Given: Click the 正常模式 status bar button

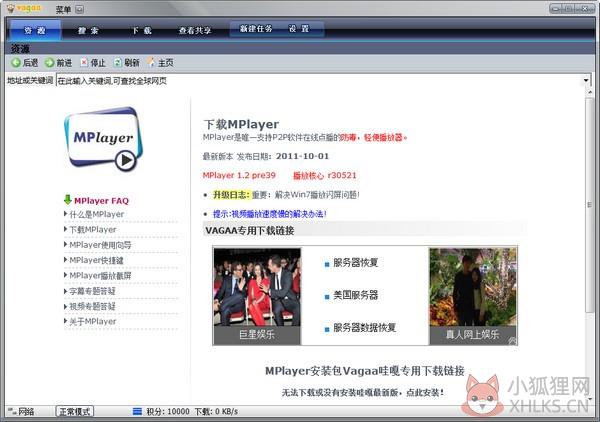Looking at the screenshot, I should (x=75, y=412).
